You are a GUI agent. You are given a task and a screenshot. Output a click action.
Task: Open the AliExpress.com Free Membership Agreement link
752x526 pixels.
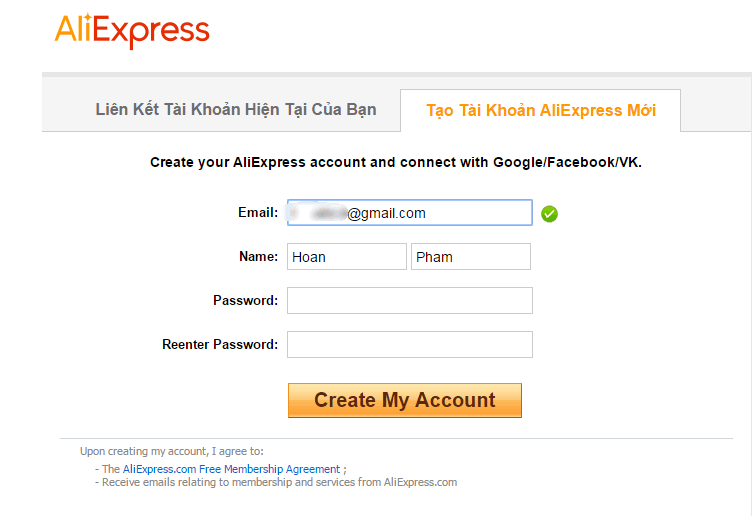click(231, 469)
